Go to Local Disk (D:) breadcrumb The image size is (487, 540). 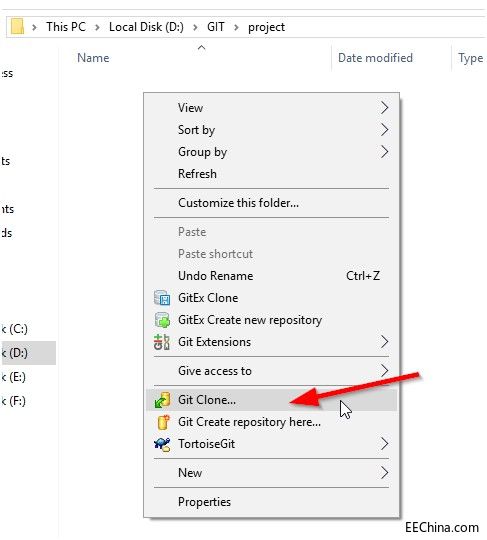tap(146, 27)
